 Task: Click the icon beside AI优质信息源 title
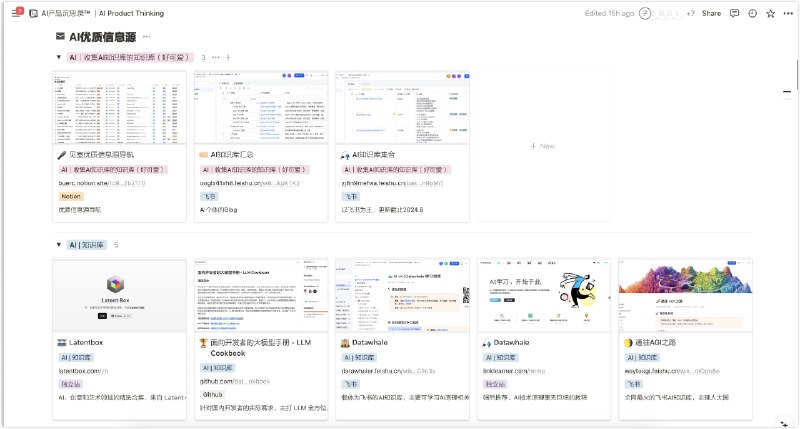pyautogui.click(x=60, y=37)
